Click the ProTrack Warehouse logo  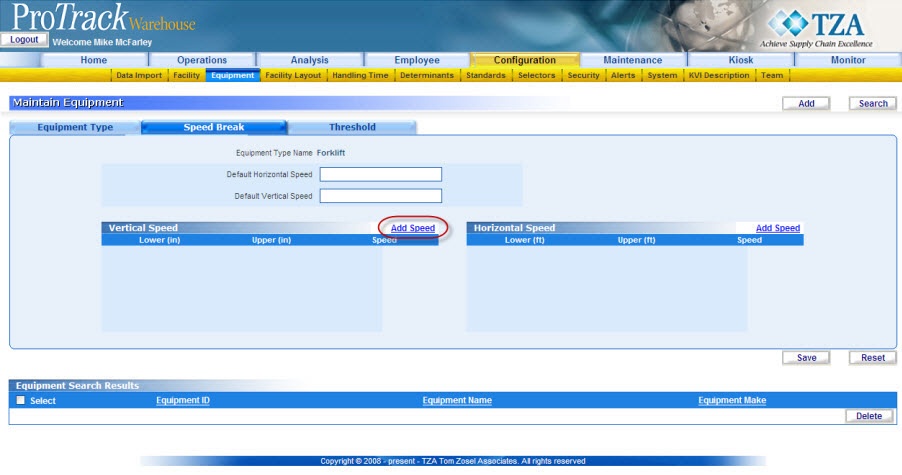click(104, 17)
